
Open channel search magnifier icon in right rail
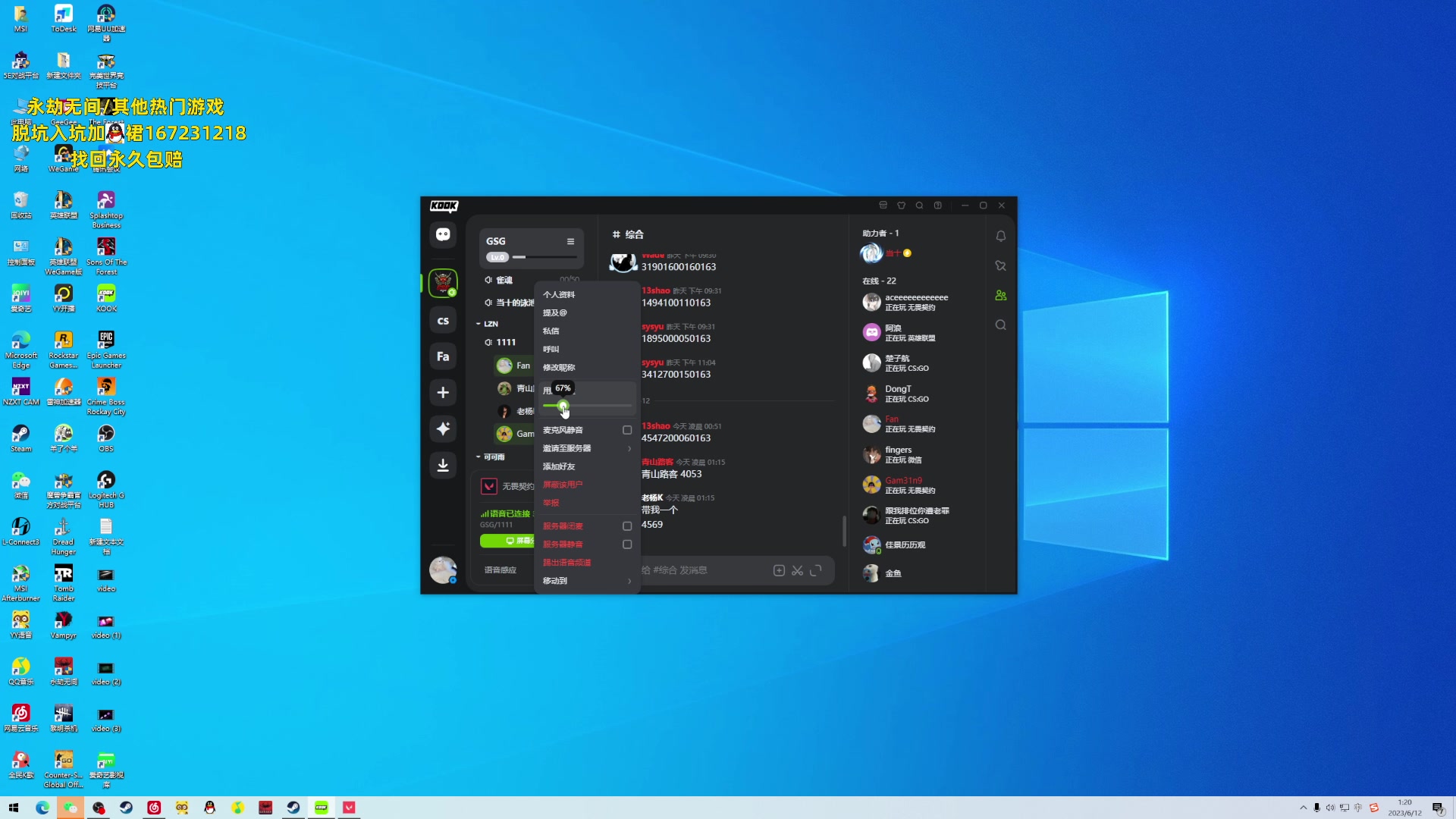pos(1001,325)
